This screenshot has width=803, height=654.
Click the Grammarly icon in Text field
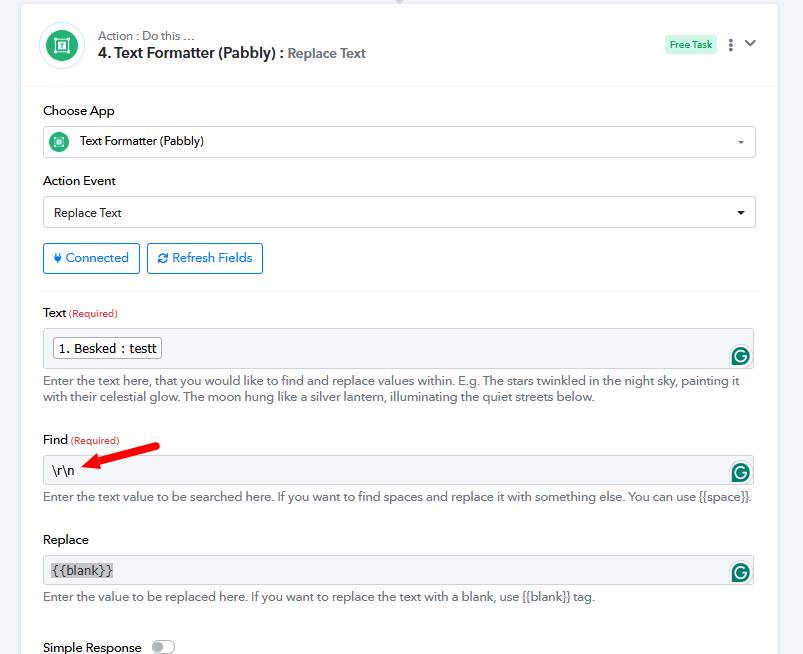click(741, 355)
